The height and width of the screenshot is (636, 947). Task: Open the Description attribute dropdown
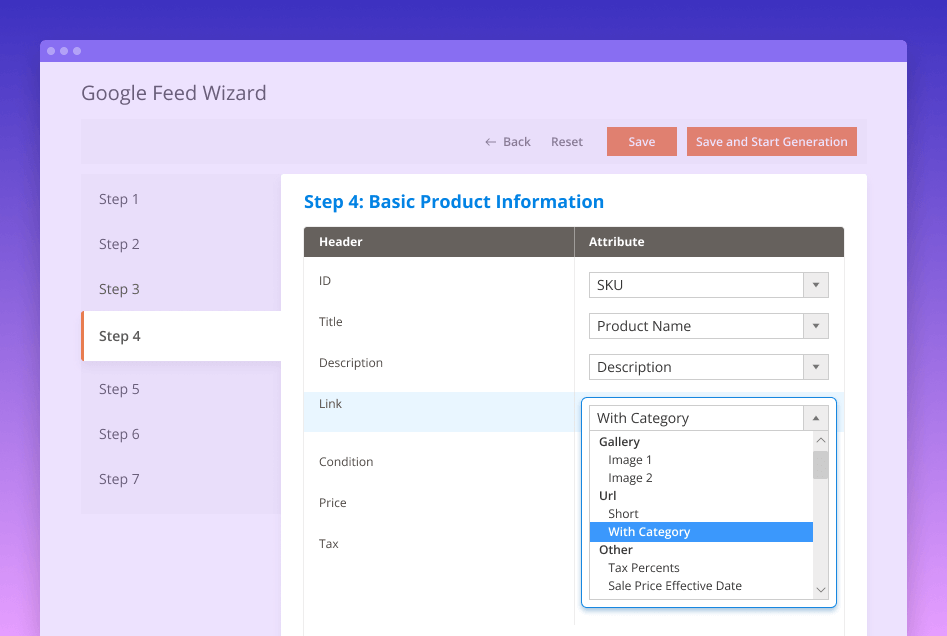tap(816, 367)
